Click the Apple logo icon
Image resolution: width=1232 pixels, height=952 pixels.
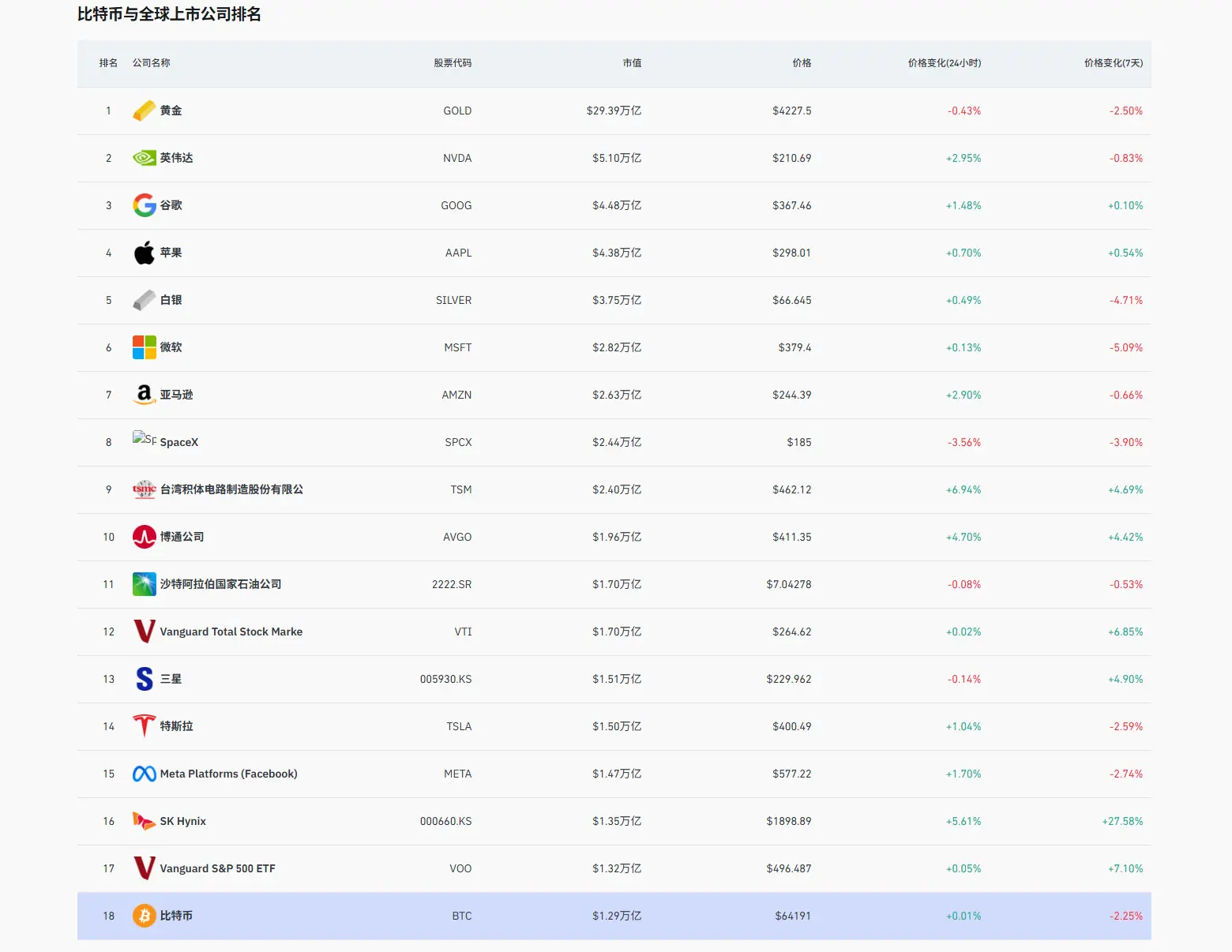(x=145, y=253)
